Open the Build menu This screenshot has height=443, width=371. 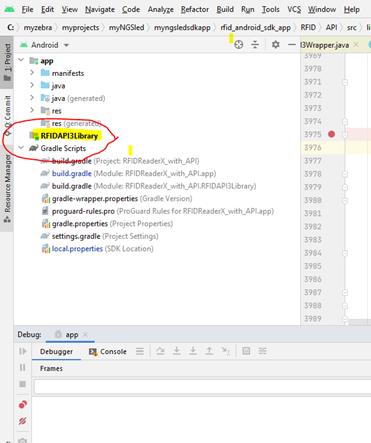tap(225, 9)
